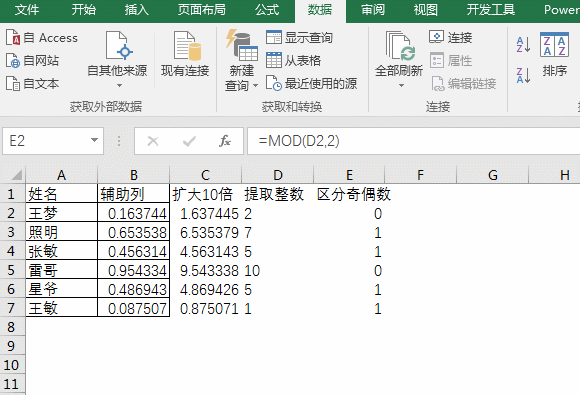Cancel formula entry with X button

pos(152,141)
